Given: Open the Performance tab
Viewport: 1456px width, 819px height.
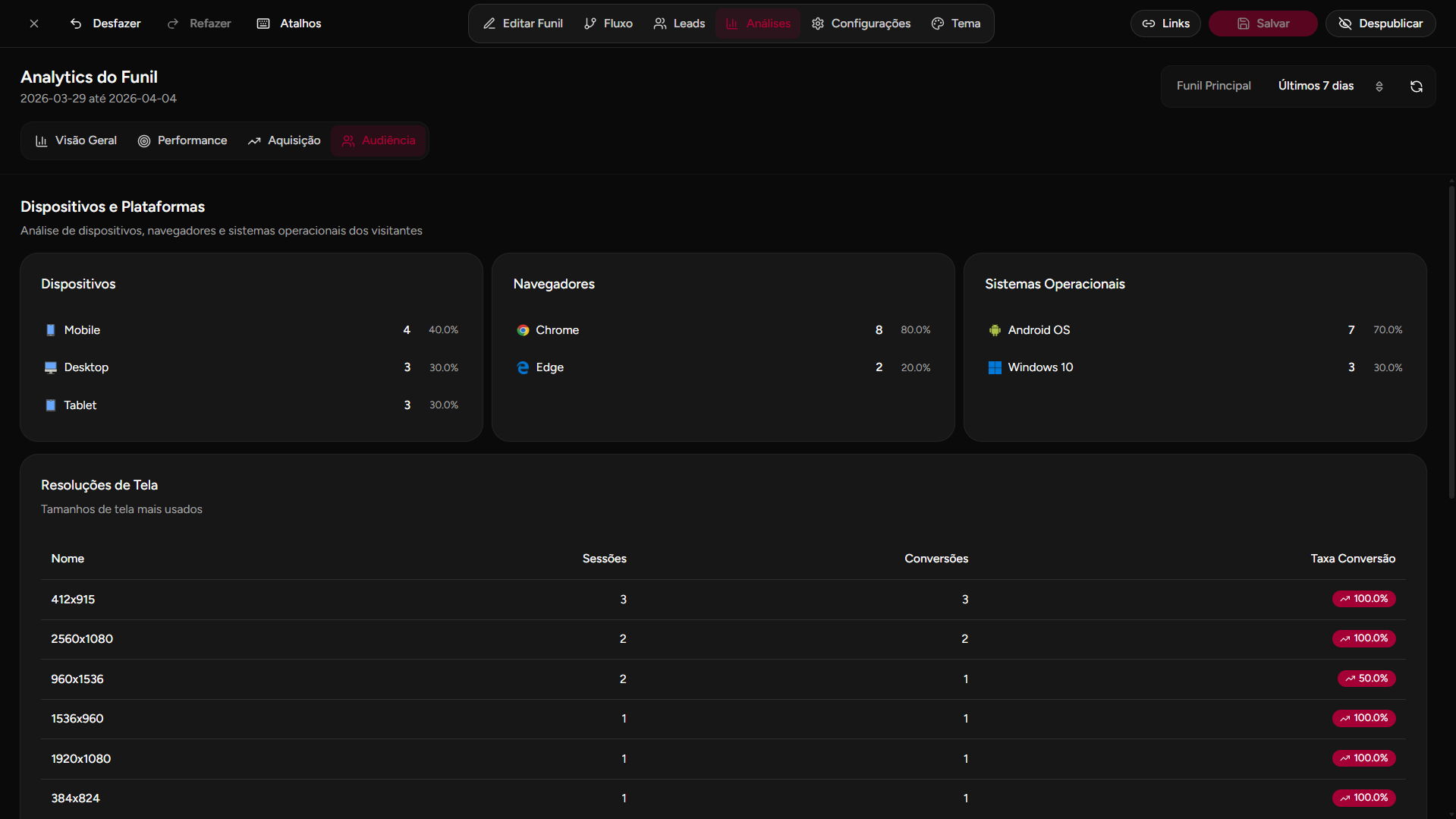Looking at the screenshot, I should tap(182, 140).
